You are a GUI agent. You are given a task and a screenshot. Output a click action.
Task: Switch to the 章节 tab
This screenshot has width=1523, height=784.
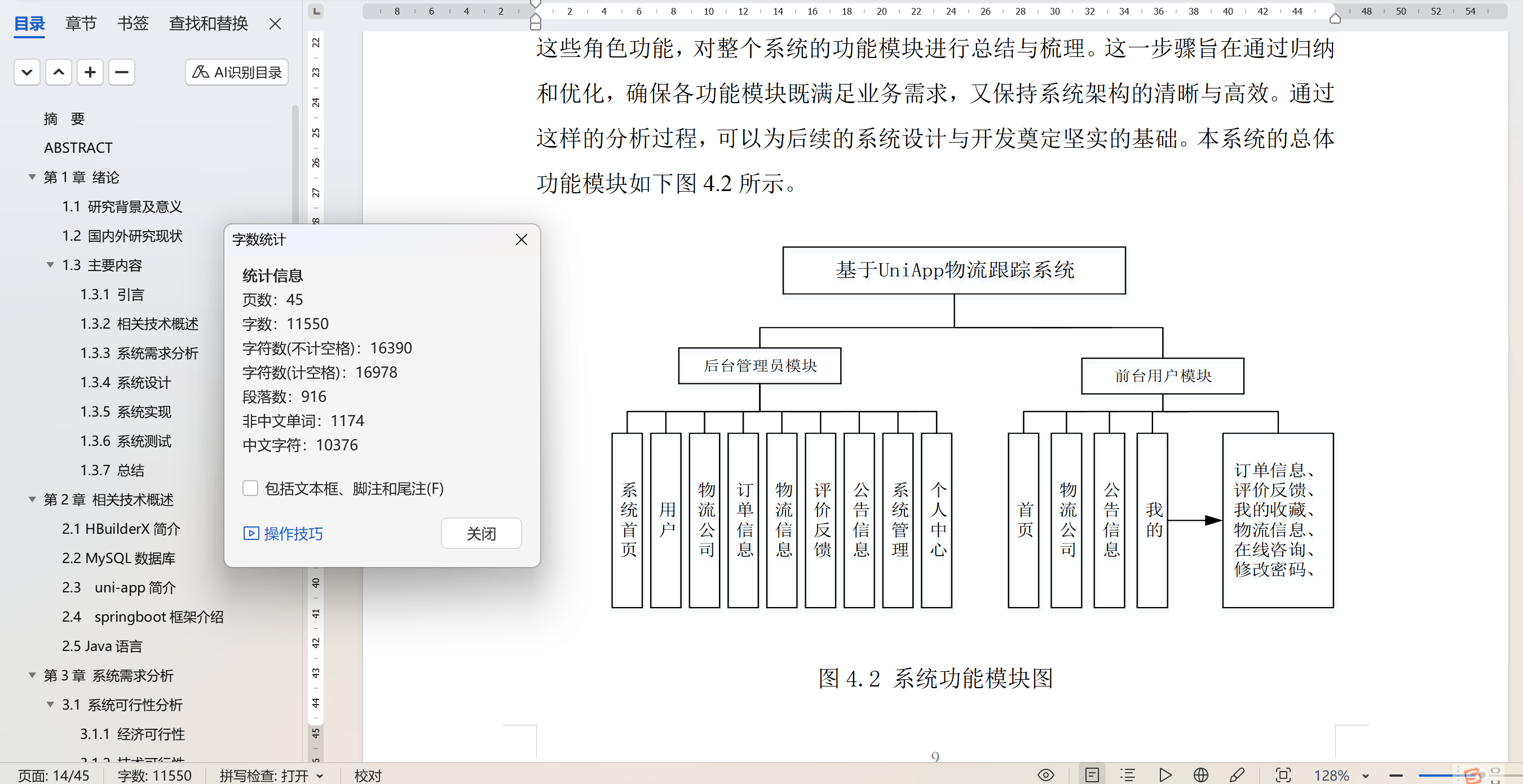point(81,24)
